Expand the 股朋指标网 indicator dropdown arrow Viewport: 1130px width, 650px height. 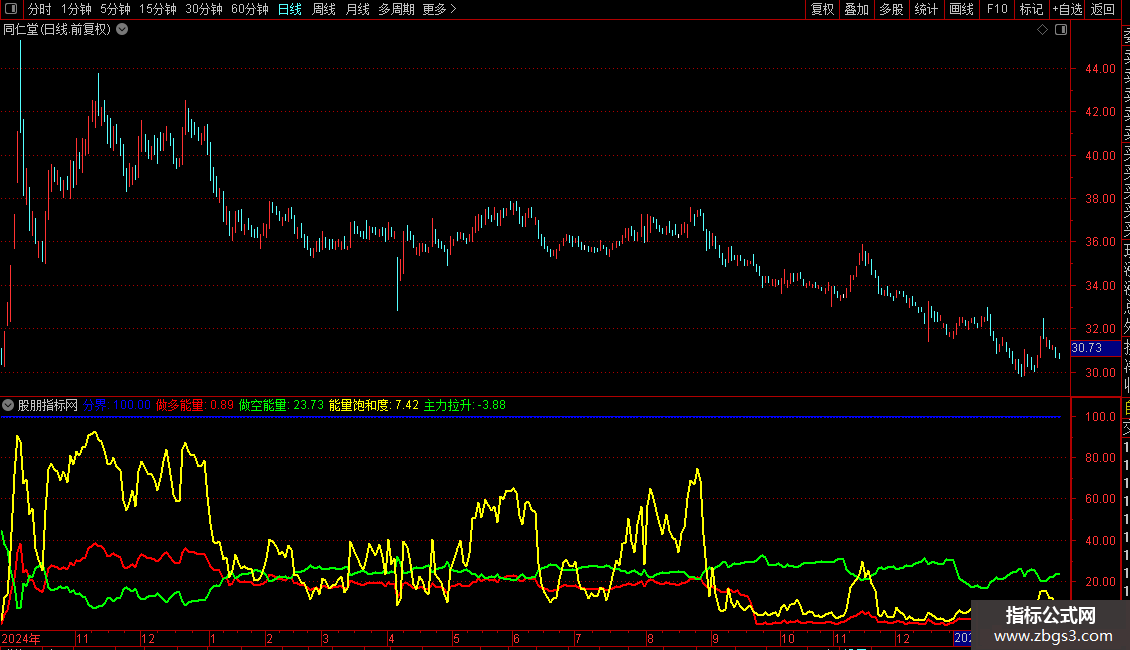point(8,406)
